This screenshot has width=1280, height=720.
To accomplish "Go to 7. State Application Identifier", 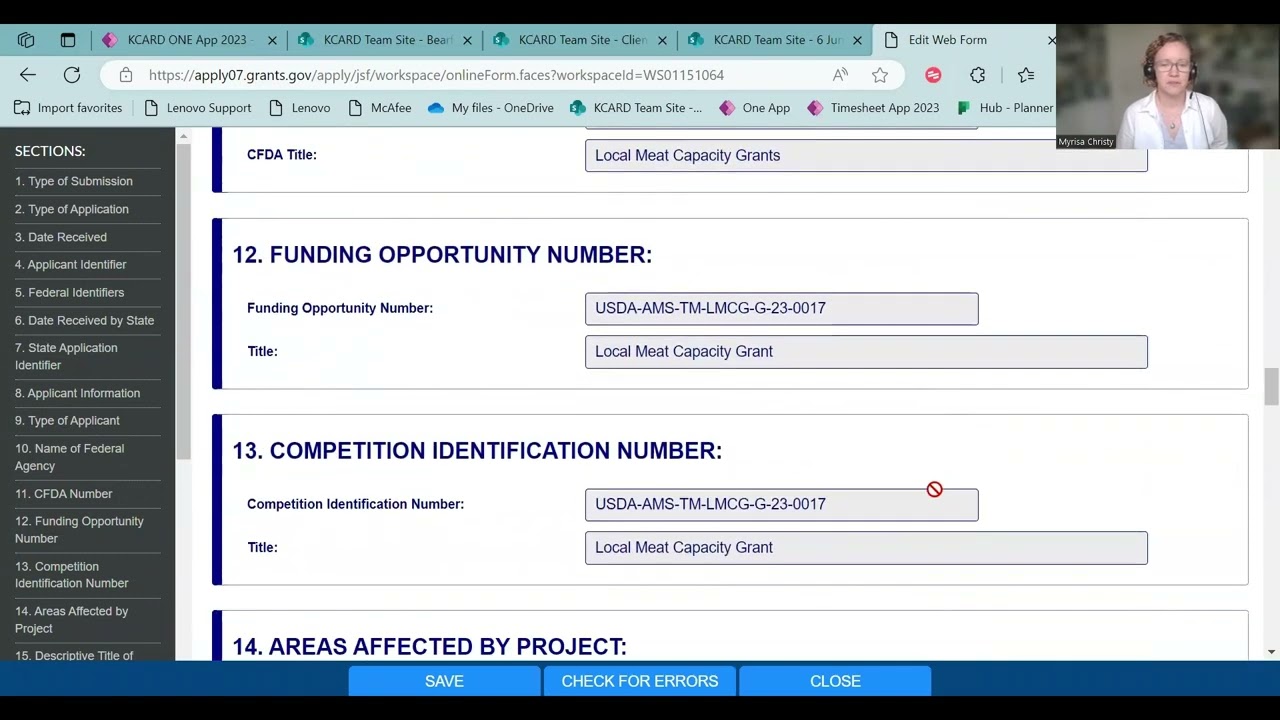I will point(66,356).
